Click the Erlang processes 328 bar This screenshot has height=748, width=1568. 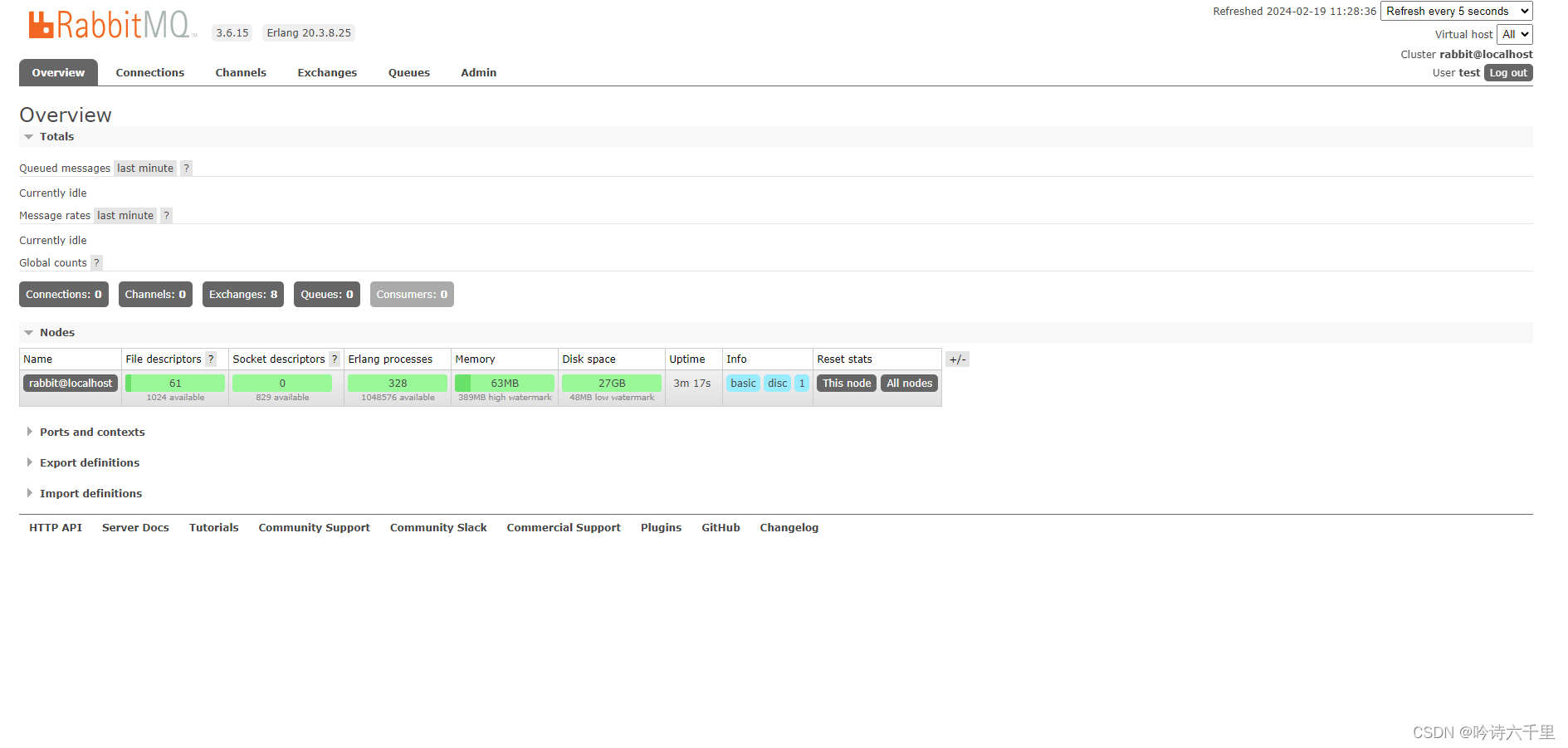click(398, 383)
